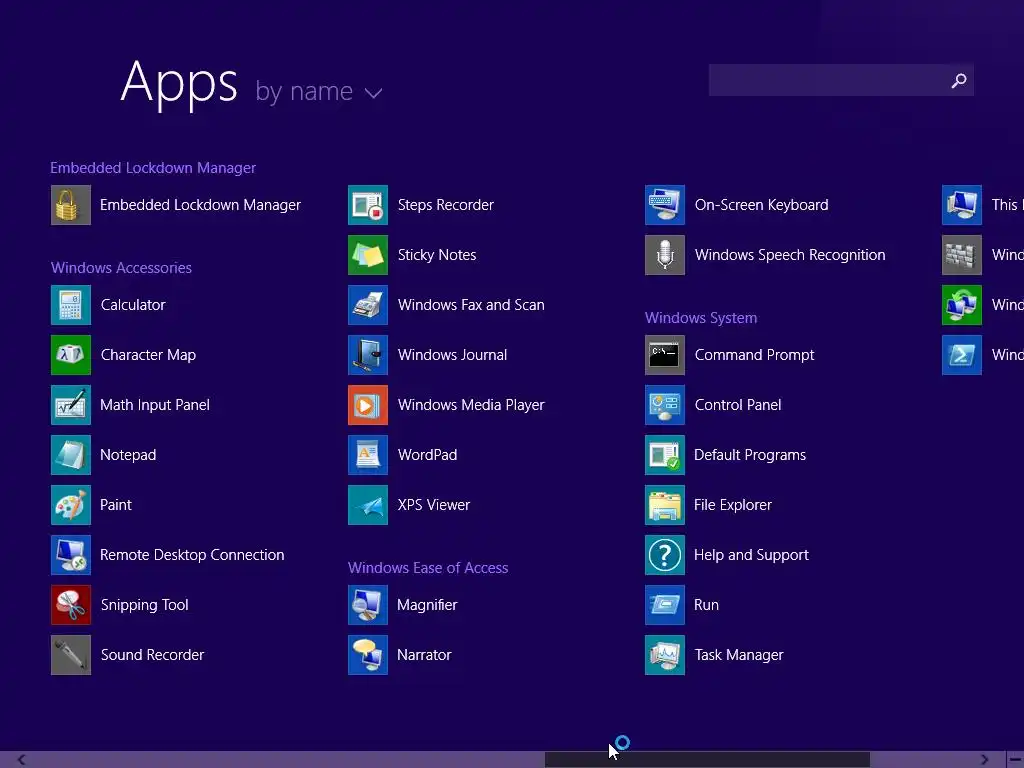Click the scrollbar right arrow
Viewport: 1024px width, 768px height.
[984, 760]
